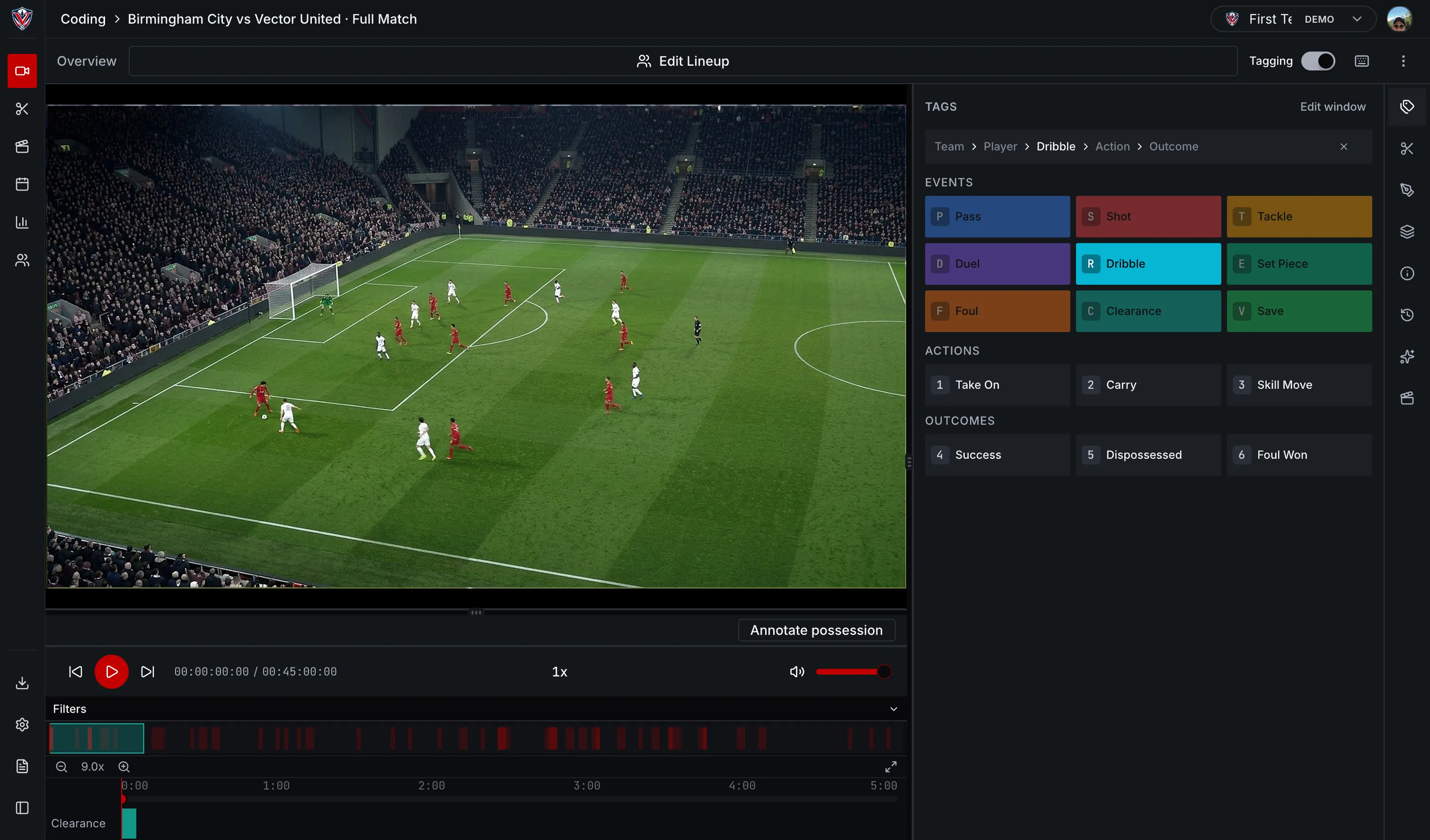Select Player step in tag breadcrumb
Viewport: 1430px width, 840px height.
click(x=1000, y=146)
